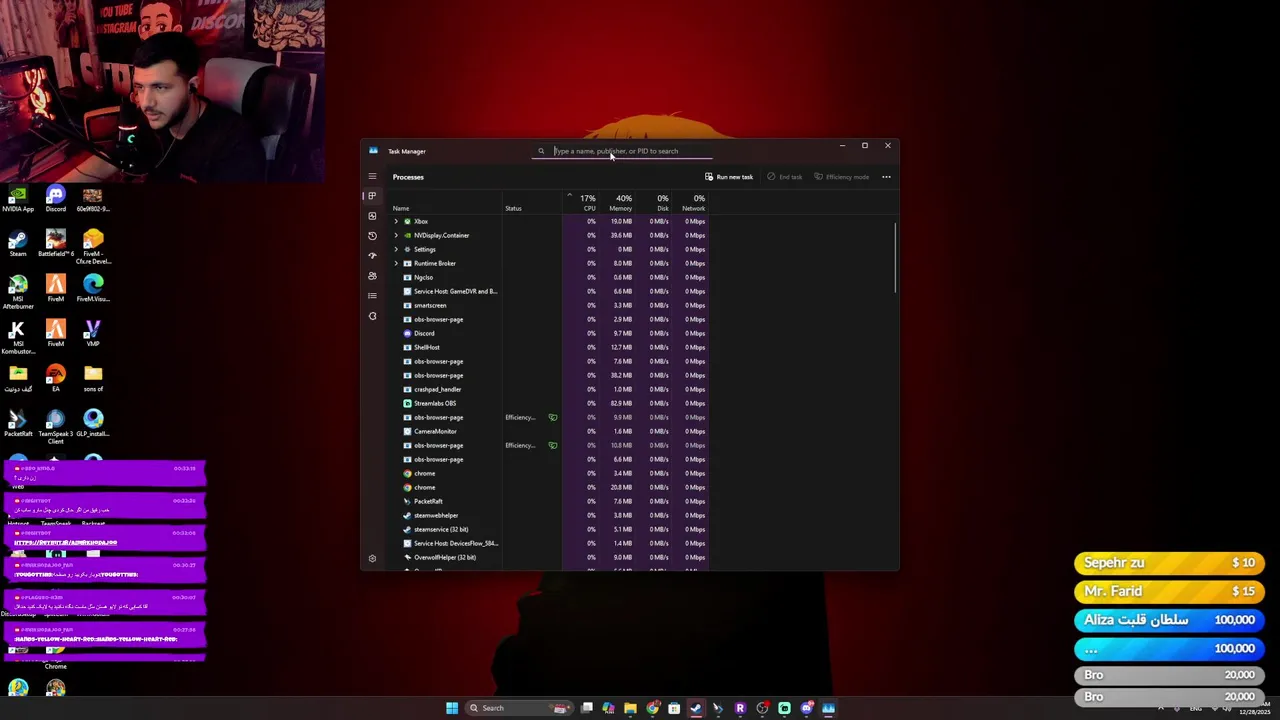
Task: Open FiveM.Visu Edge desktop shortcut
Action: [93, 289]
